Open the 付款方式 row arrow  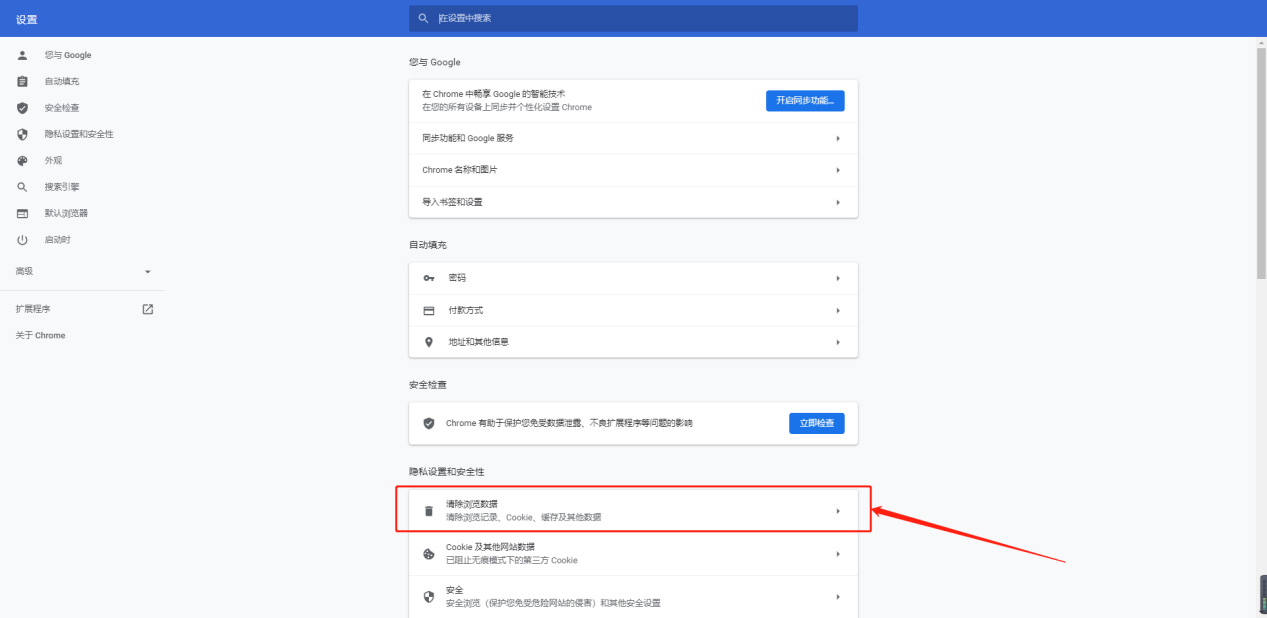click(x=838, y=310)
